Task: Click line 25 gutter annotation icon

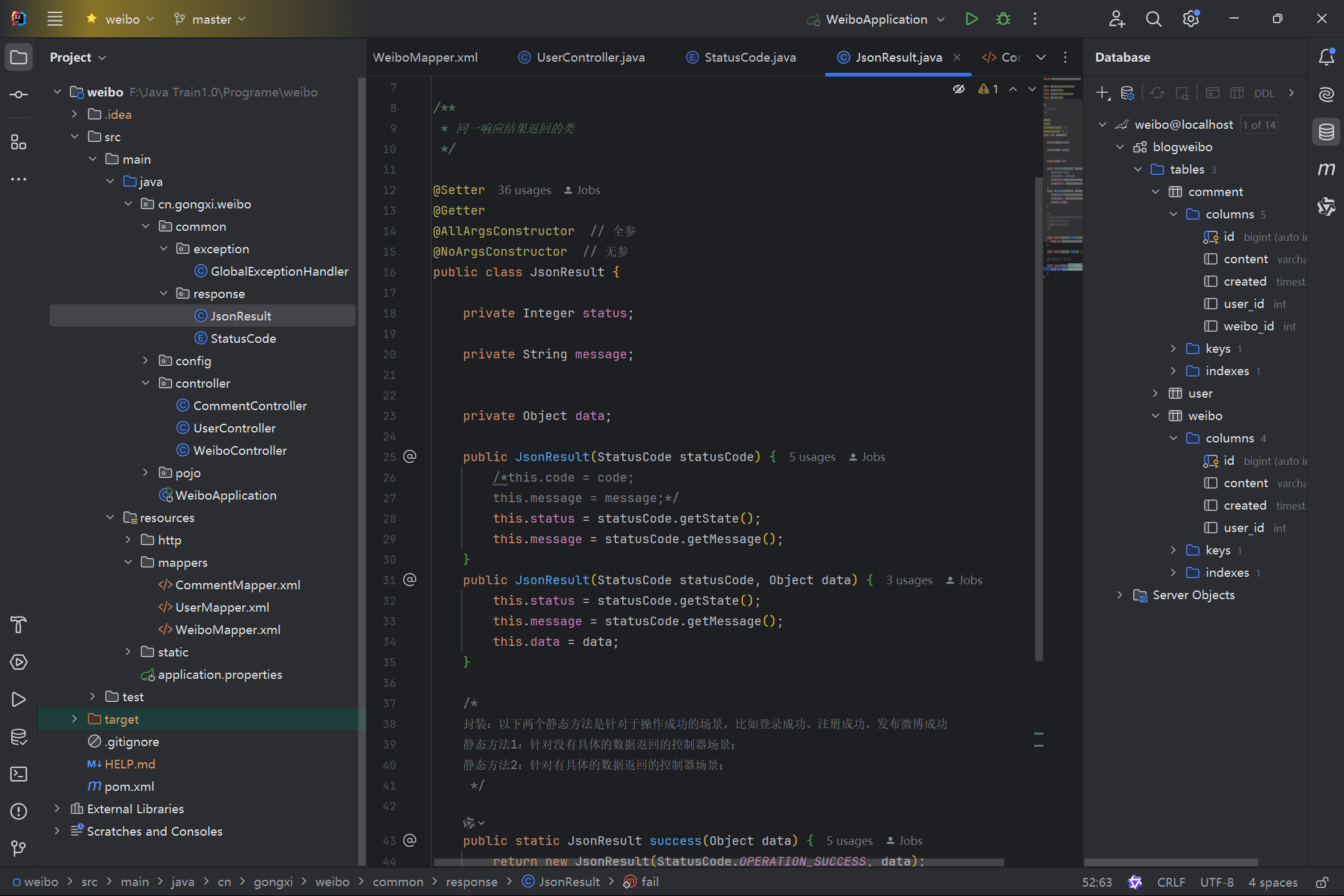Action: [410, 457]
